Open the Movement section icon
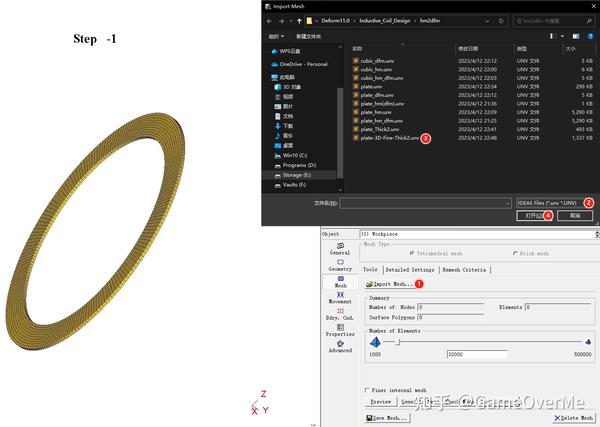The image size is (600, 427). point(340,295)
